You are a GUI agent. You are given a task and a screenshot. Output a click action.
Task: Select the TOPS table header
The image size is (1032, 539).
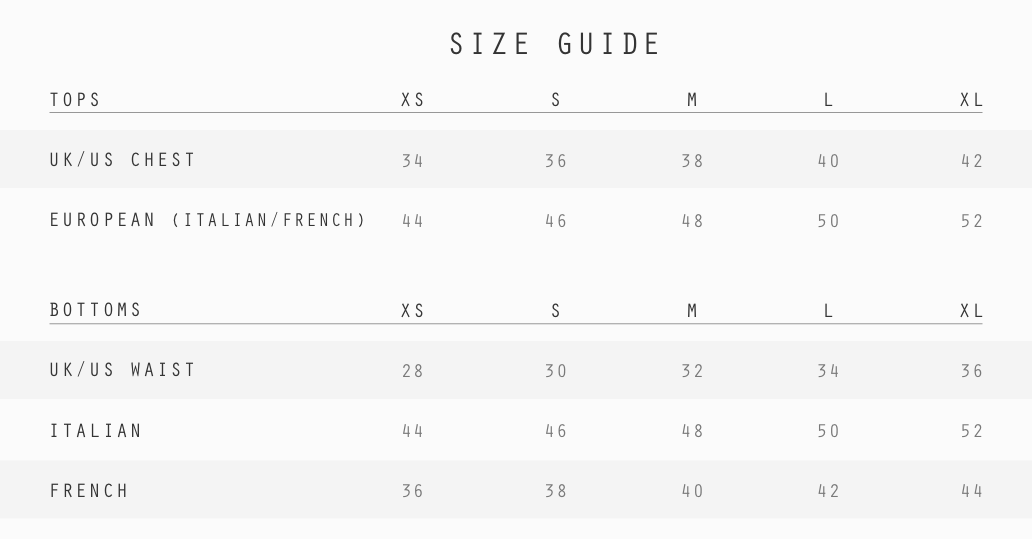(76, 100)
